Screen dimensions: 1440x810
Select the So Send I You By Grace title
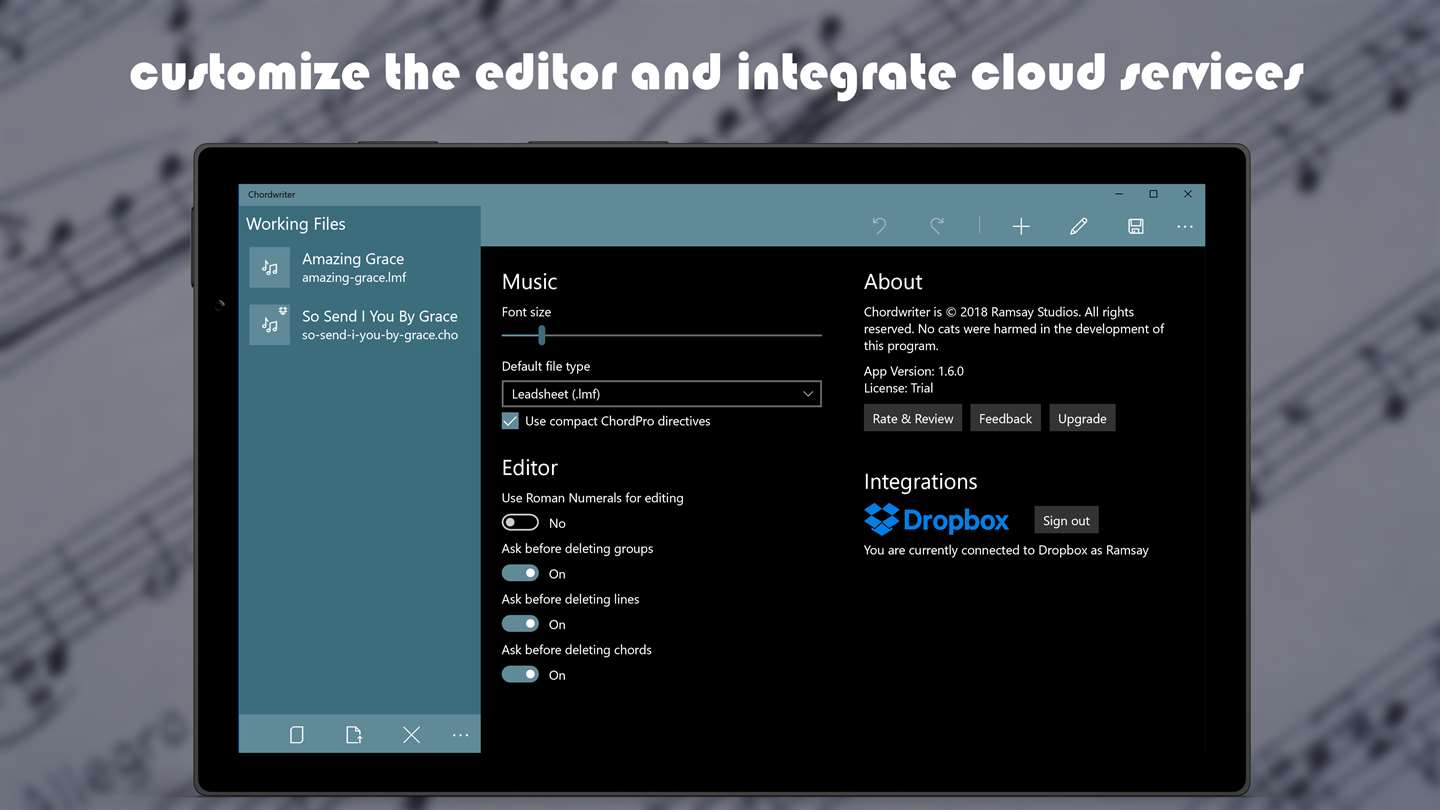click(380, 316)
